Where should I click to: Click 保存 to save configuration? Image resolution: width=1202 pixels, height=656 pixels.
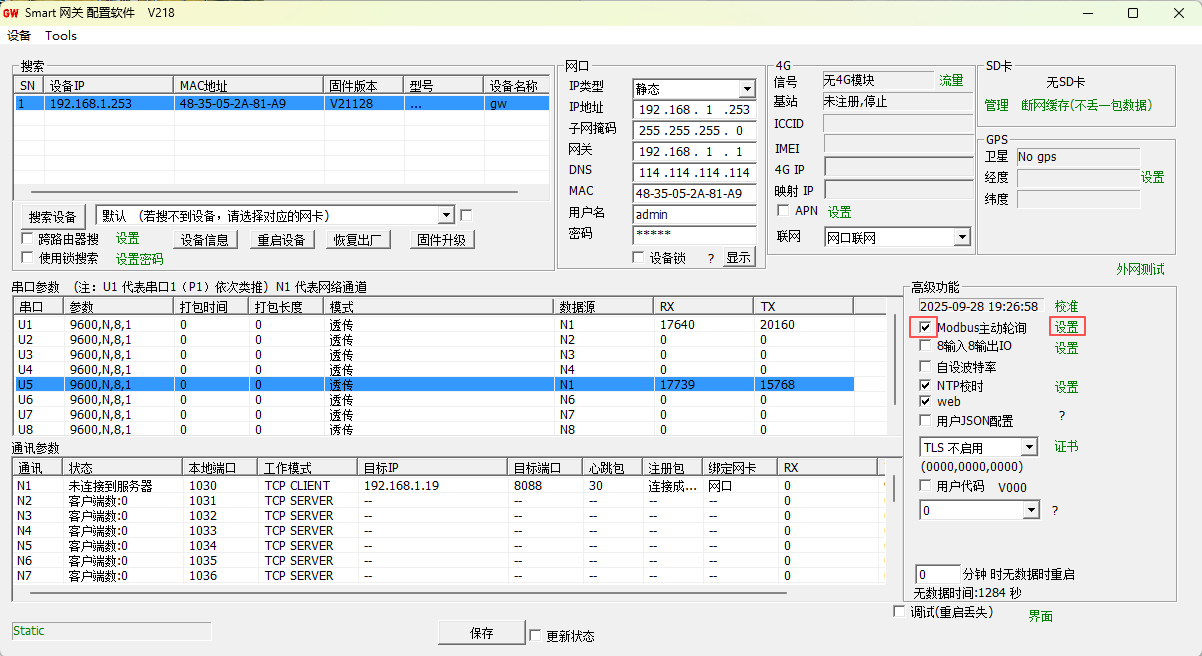(481, 633)
